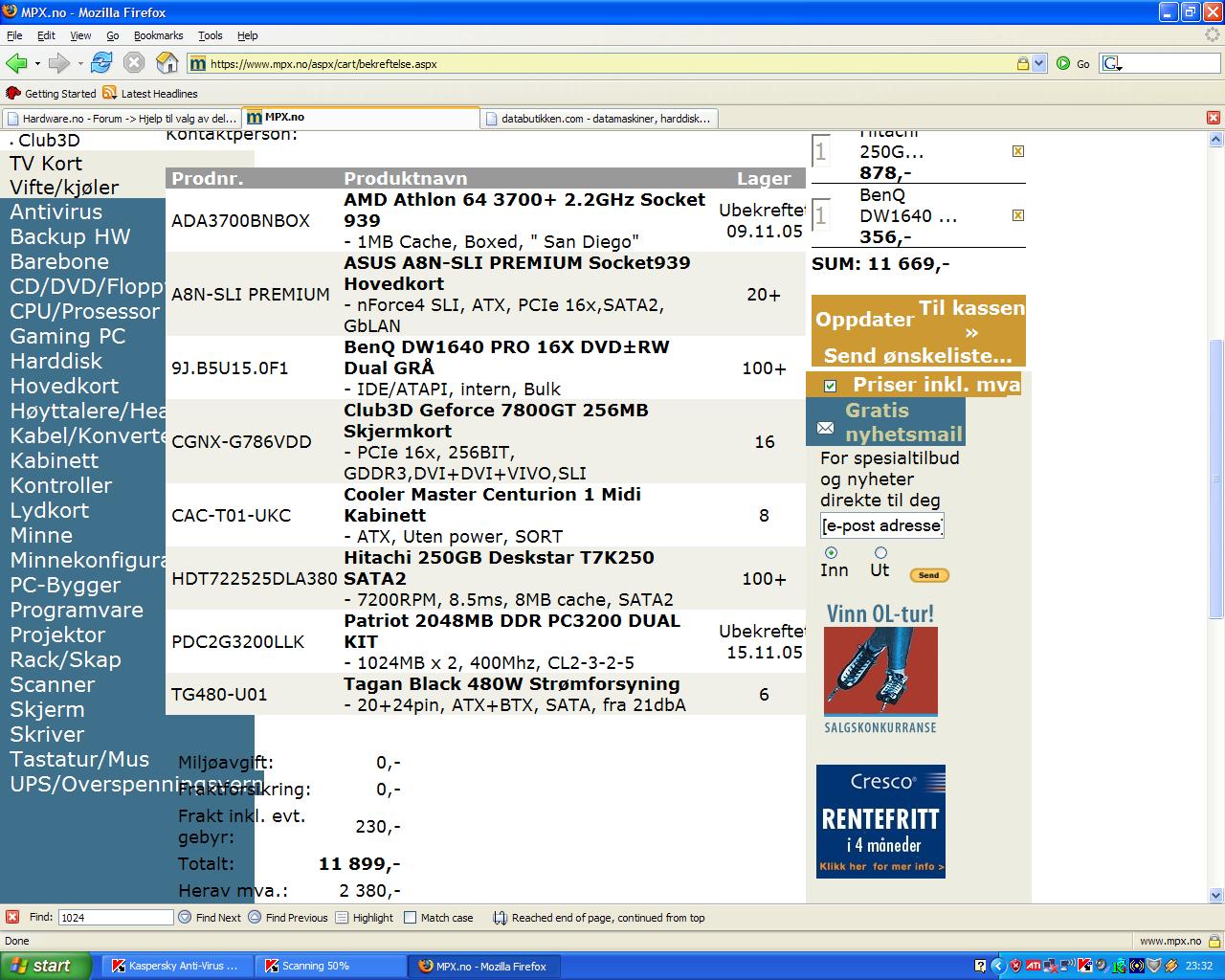Click the system tray clock 23:32
This screenshot has width=1225, height=980.
click(1199, 966)
